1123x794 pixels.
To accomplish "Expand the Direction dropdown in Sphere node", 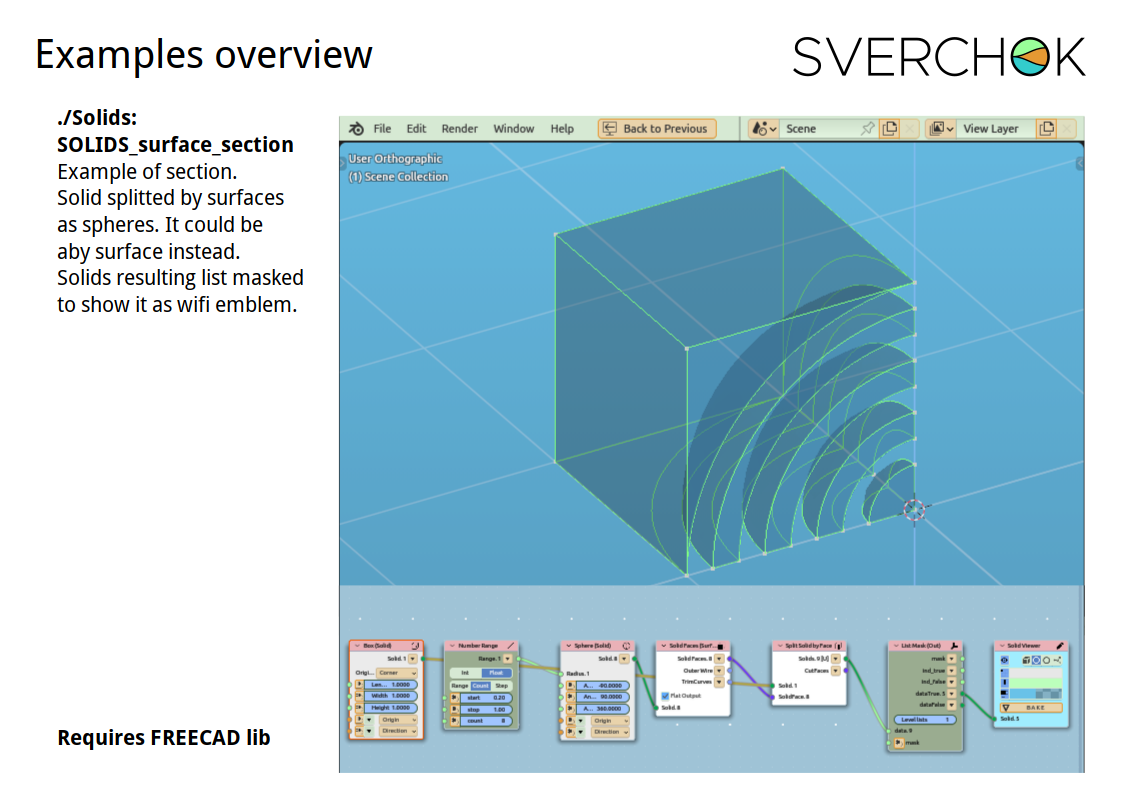I will [x=608, y=732].
